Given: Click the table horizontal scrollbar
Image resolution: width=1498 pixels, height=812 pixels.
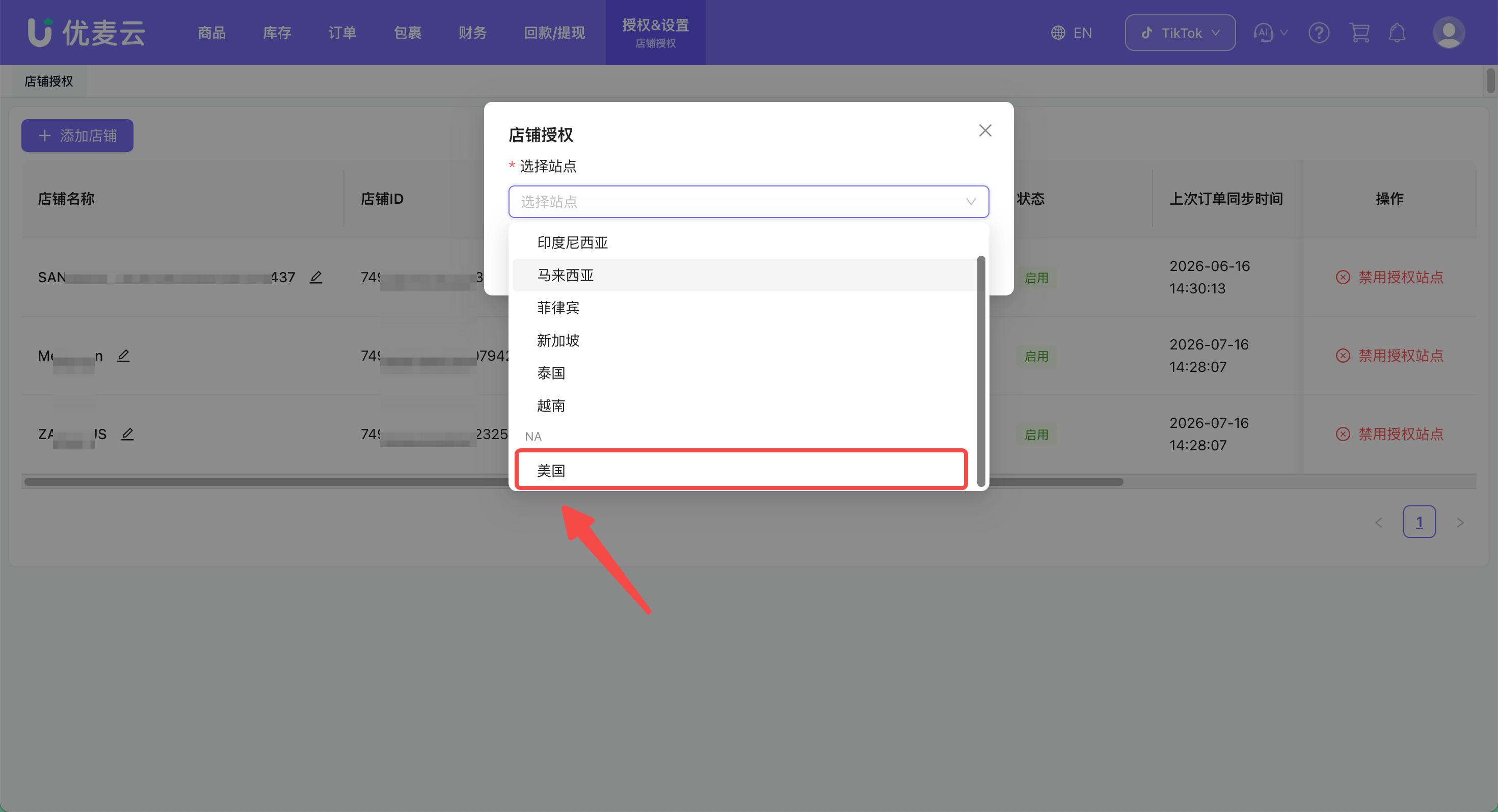Looking at the screenshot, I should 573,482.
